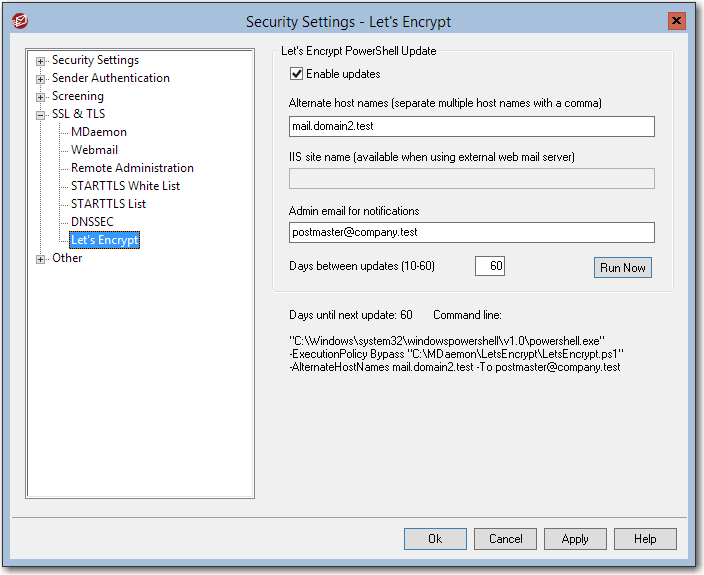The image size is (704, 575).
Task: Open the Webmail SSL settings page
Action: tap(94, 150)
